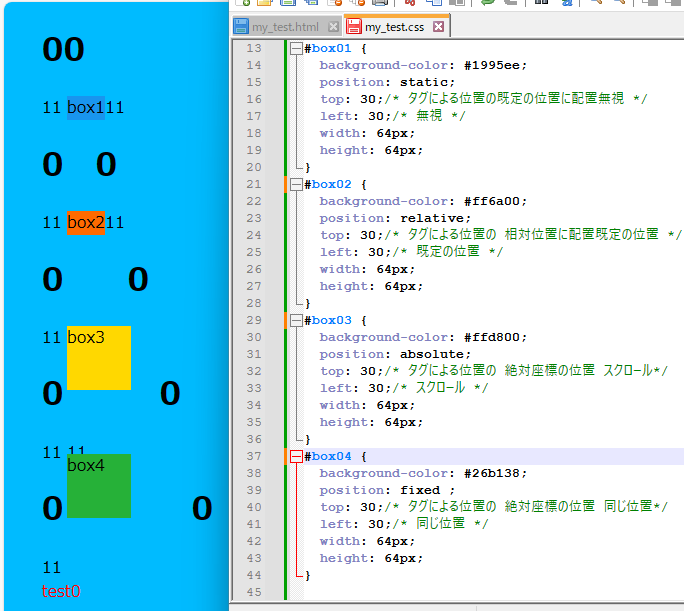Switch to the my_test.html tab
This screenshot has width=684, height=611.
[286, 27]
